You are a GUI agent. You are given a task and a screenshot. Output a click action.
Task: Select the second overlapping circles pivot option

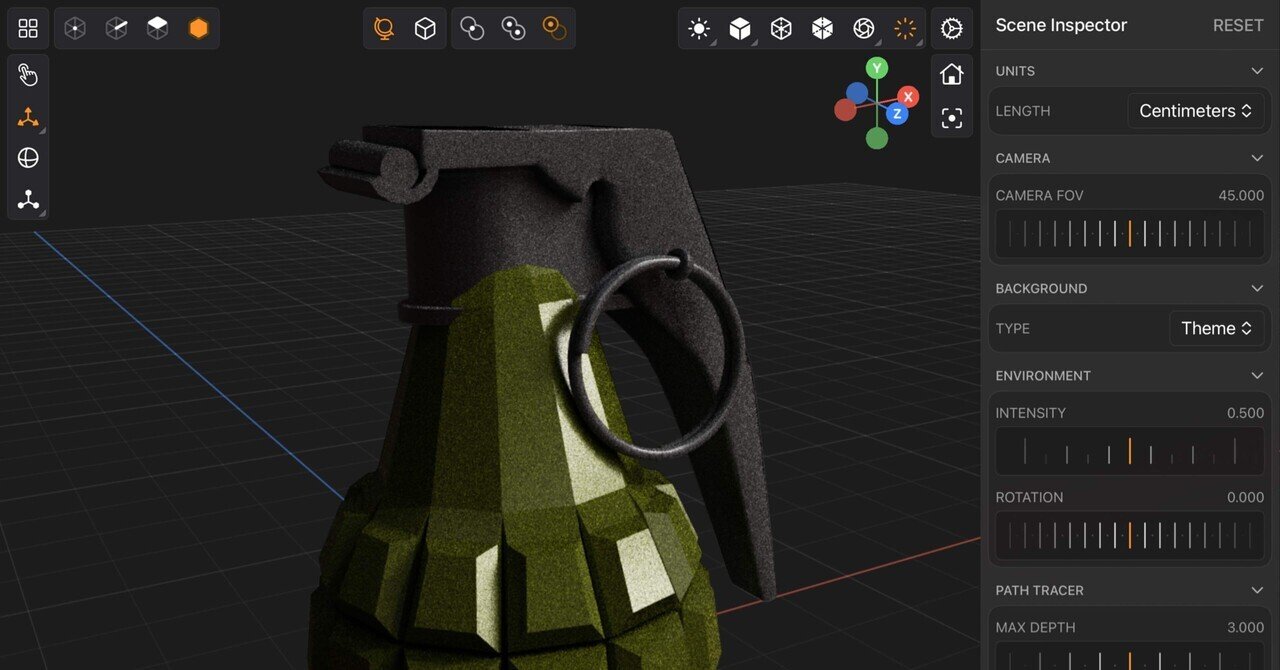point(513,29)
